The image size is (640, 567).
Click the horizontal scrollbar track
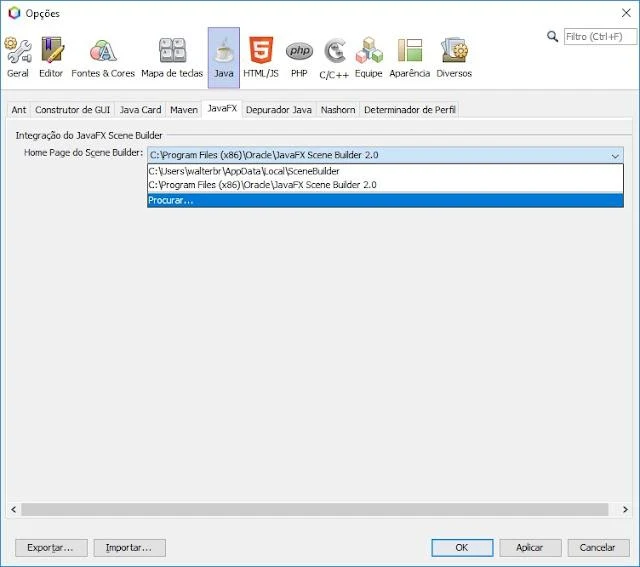pyautogui.click(x=315, y=509)
